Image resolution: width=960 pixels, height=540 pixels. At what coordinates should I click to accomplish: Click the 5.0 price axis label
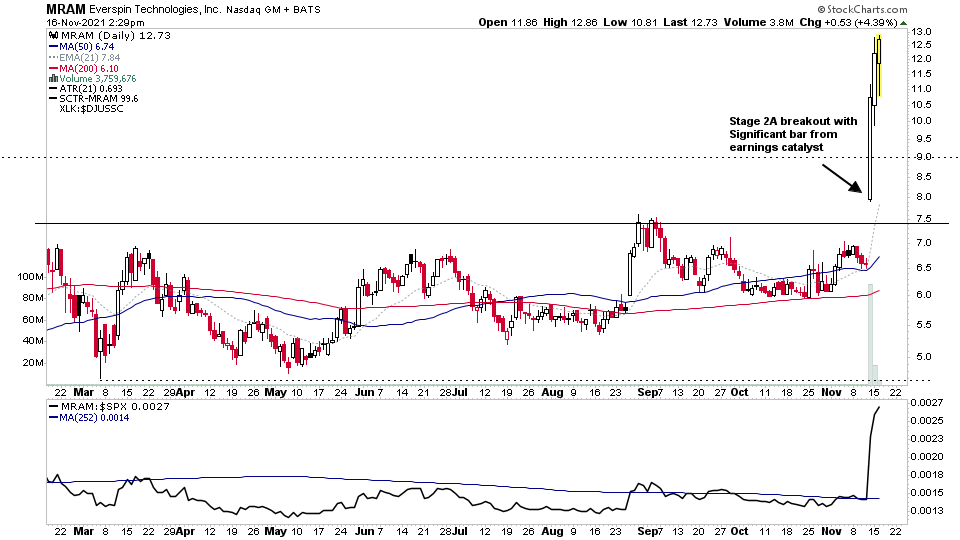pyautogui.click(x=924, y=356)
